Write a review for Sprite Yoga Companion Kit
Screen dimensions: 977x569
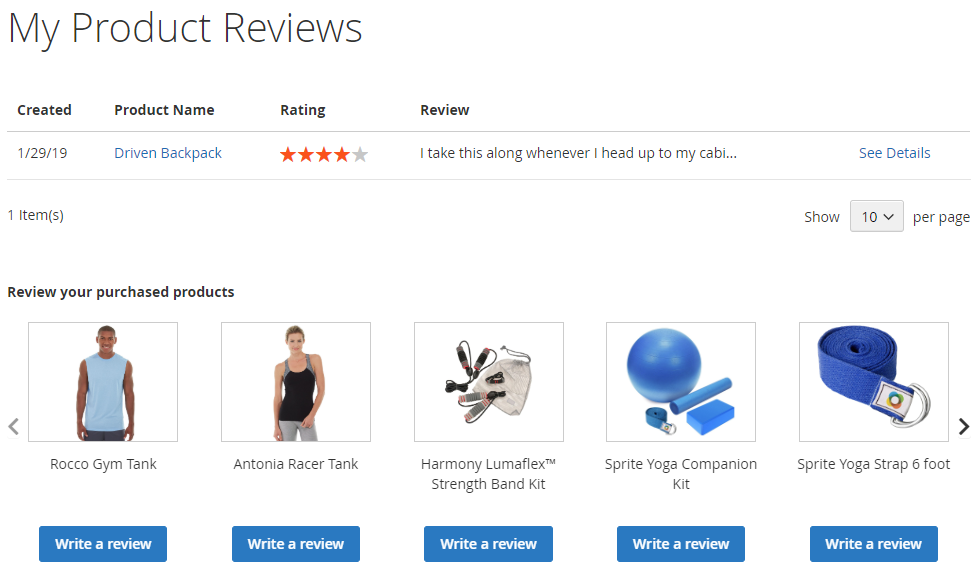point(681,544)
